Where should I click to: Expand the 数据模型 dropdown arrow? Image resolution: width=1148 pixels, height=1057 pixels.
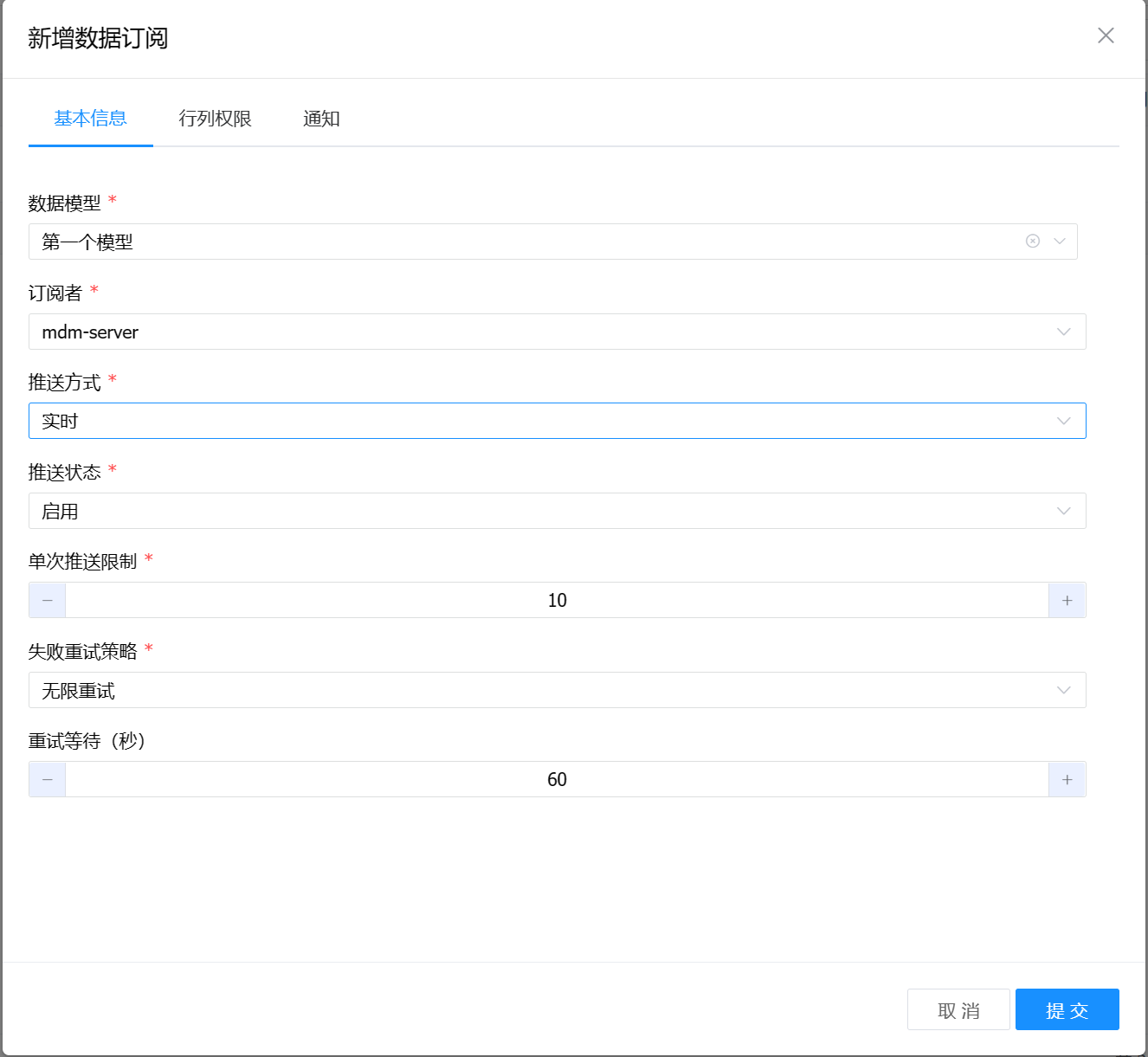click(x=1060, y=242)
